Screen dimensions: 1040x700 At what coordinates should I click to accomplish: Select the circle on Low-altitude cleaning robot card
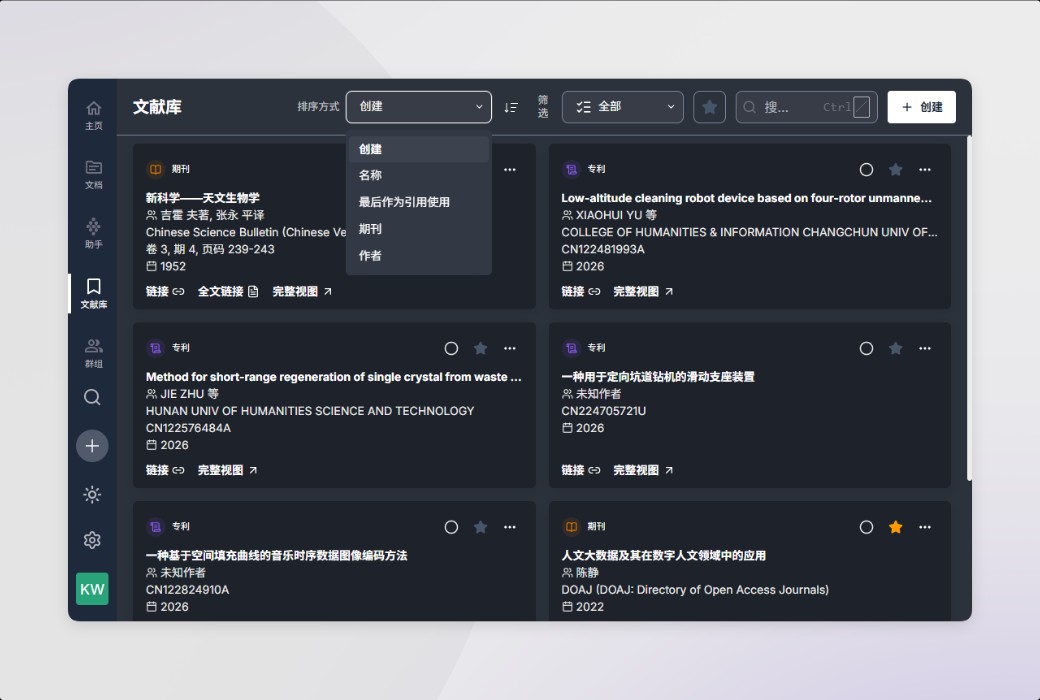click(866, 170)
